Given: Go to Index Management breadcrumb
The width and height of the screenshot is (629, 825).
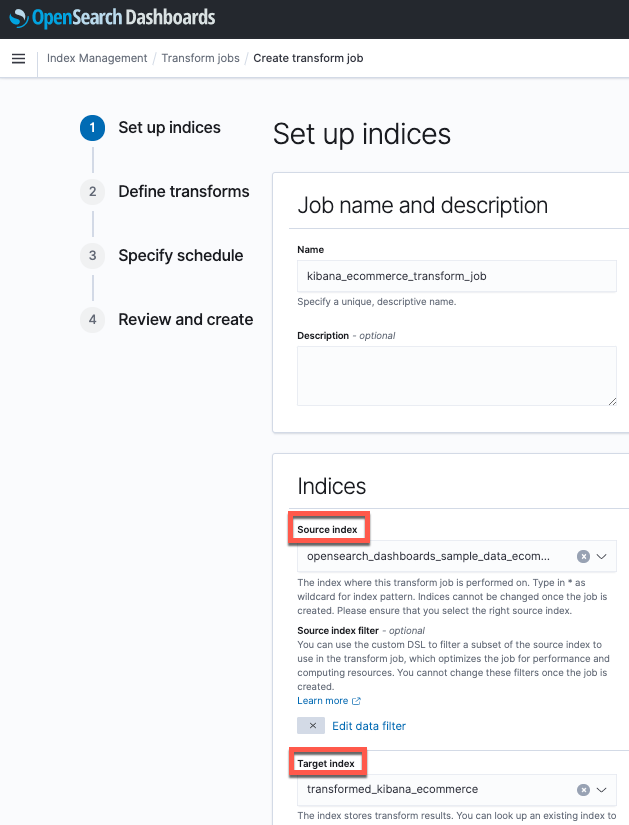Looking at the screenshot, I should pos(97,58).
